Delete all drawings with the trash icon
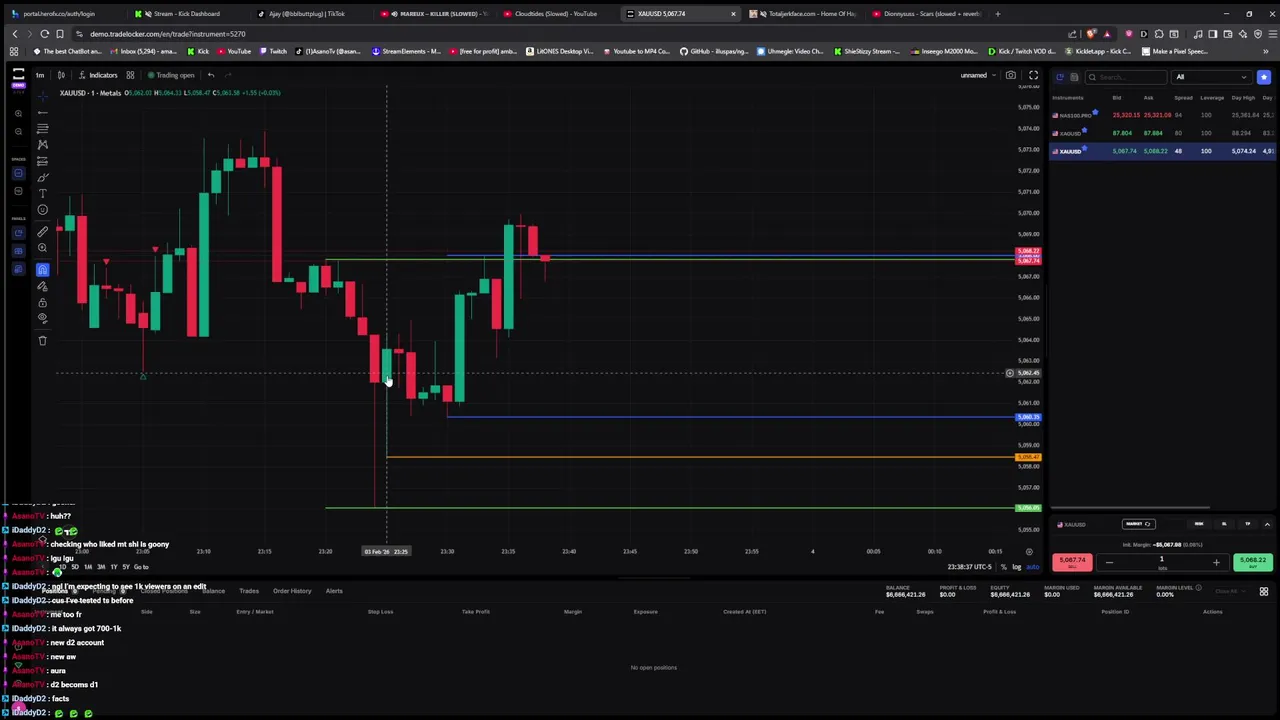The width and height of the screenshot is (1280, 720). coord(42,341)
